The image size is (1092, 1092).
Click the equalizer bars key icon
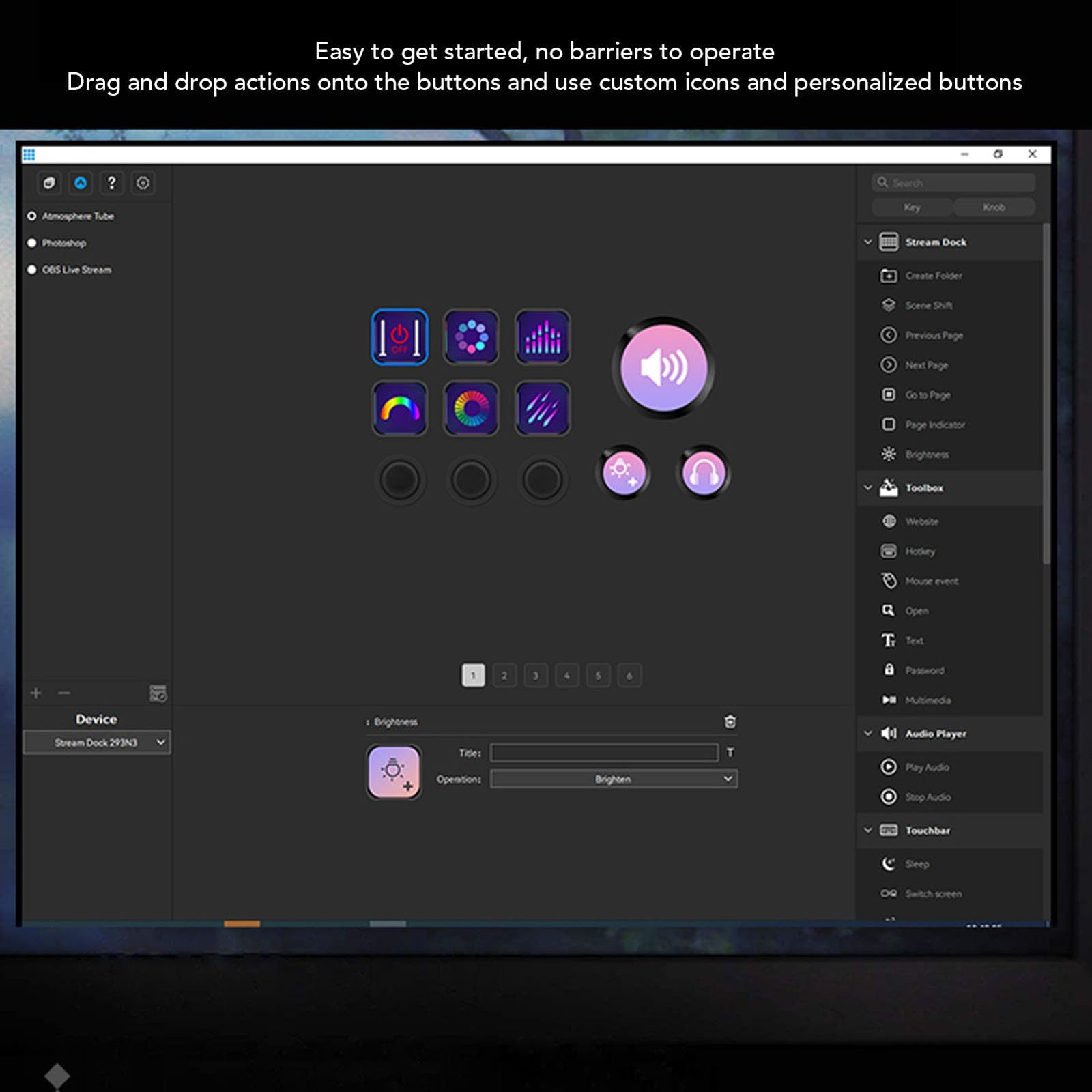point(543,337)
